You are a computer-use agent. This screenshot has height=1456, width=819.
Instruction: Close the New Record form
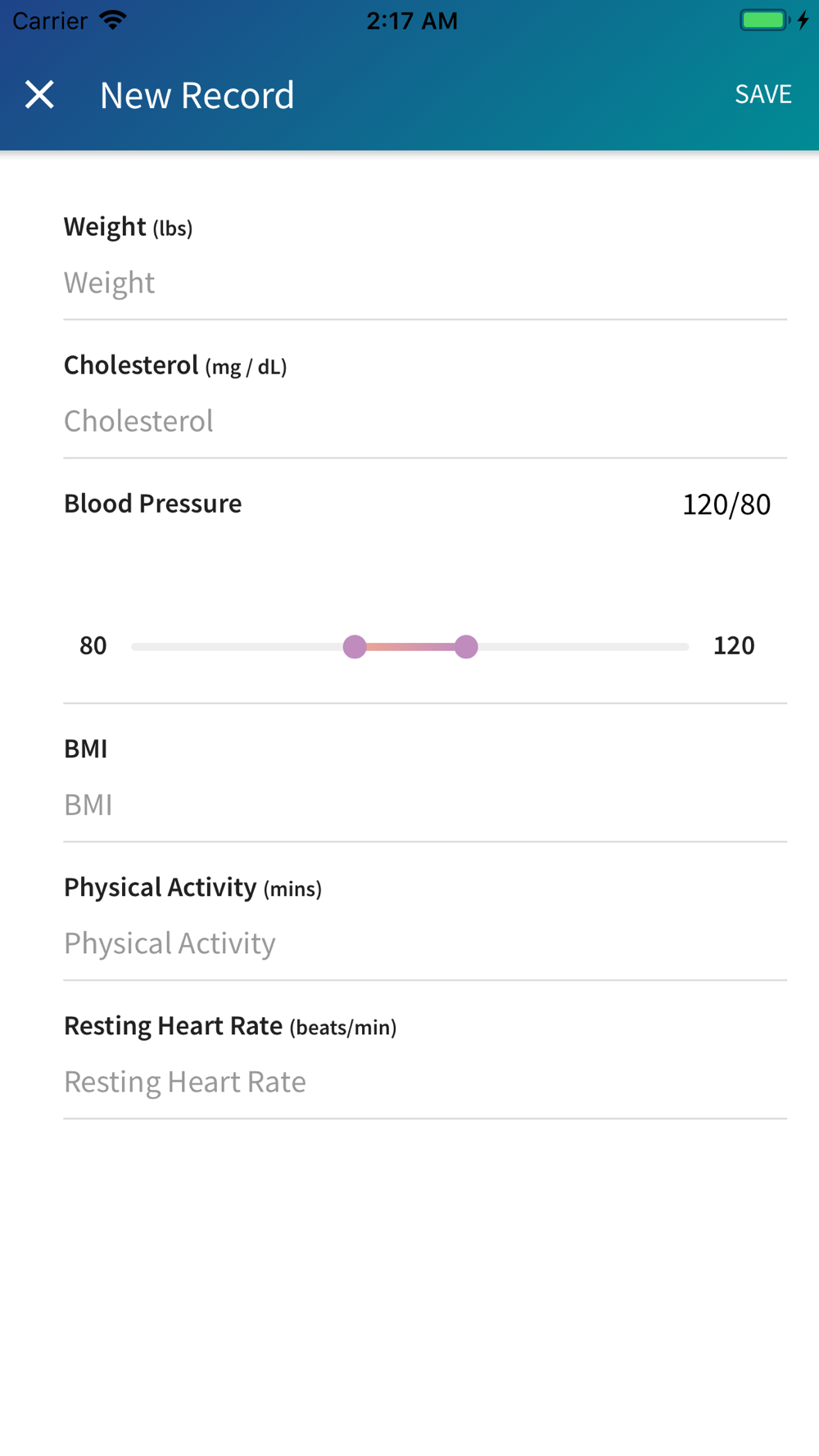39,95
